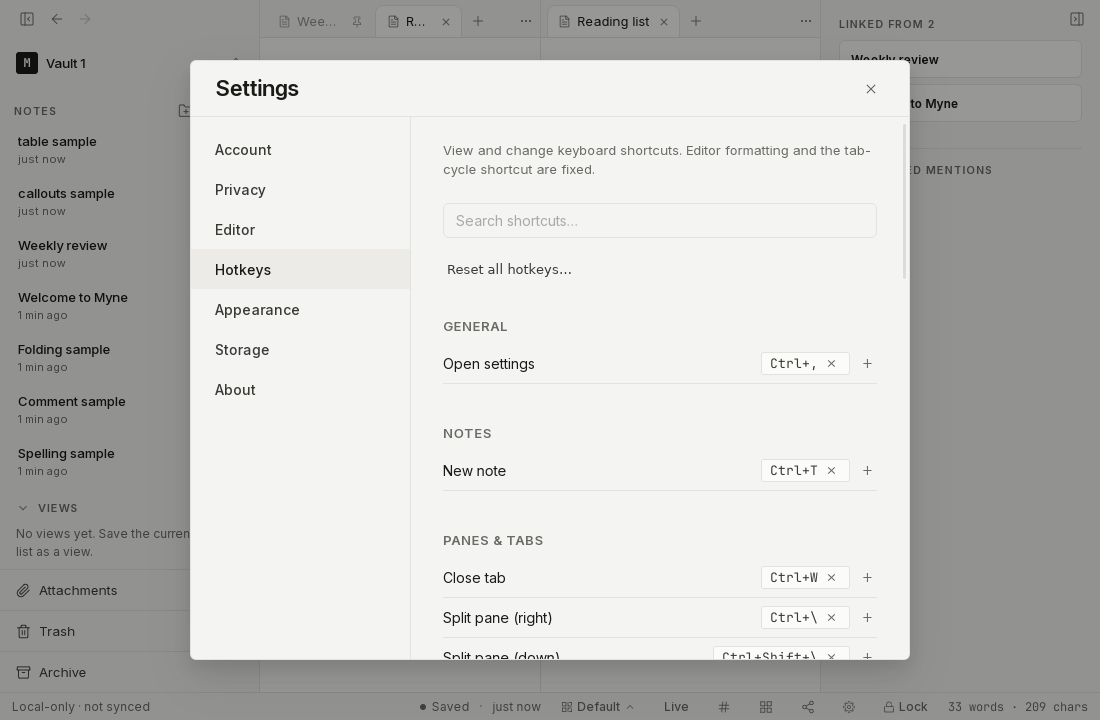Add a shortcut for Close tab
The height and width of the screenshot is (720, 1100).
click(x=867, y=578)
